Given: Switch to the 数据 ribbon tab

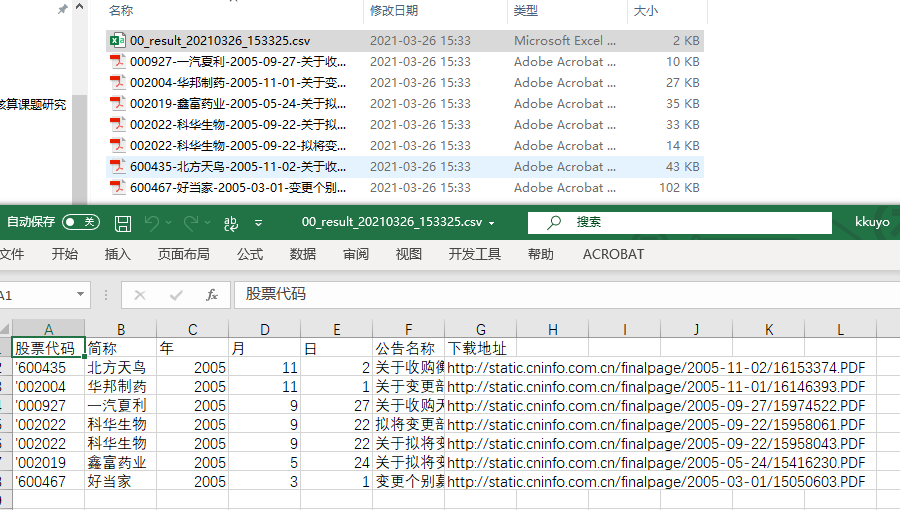Looking at the screenshot, I should pos(303,254).
